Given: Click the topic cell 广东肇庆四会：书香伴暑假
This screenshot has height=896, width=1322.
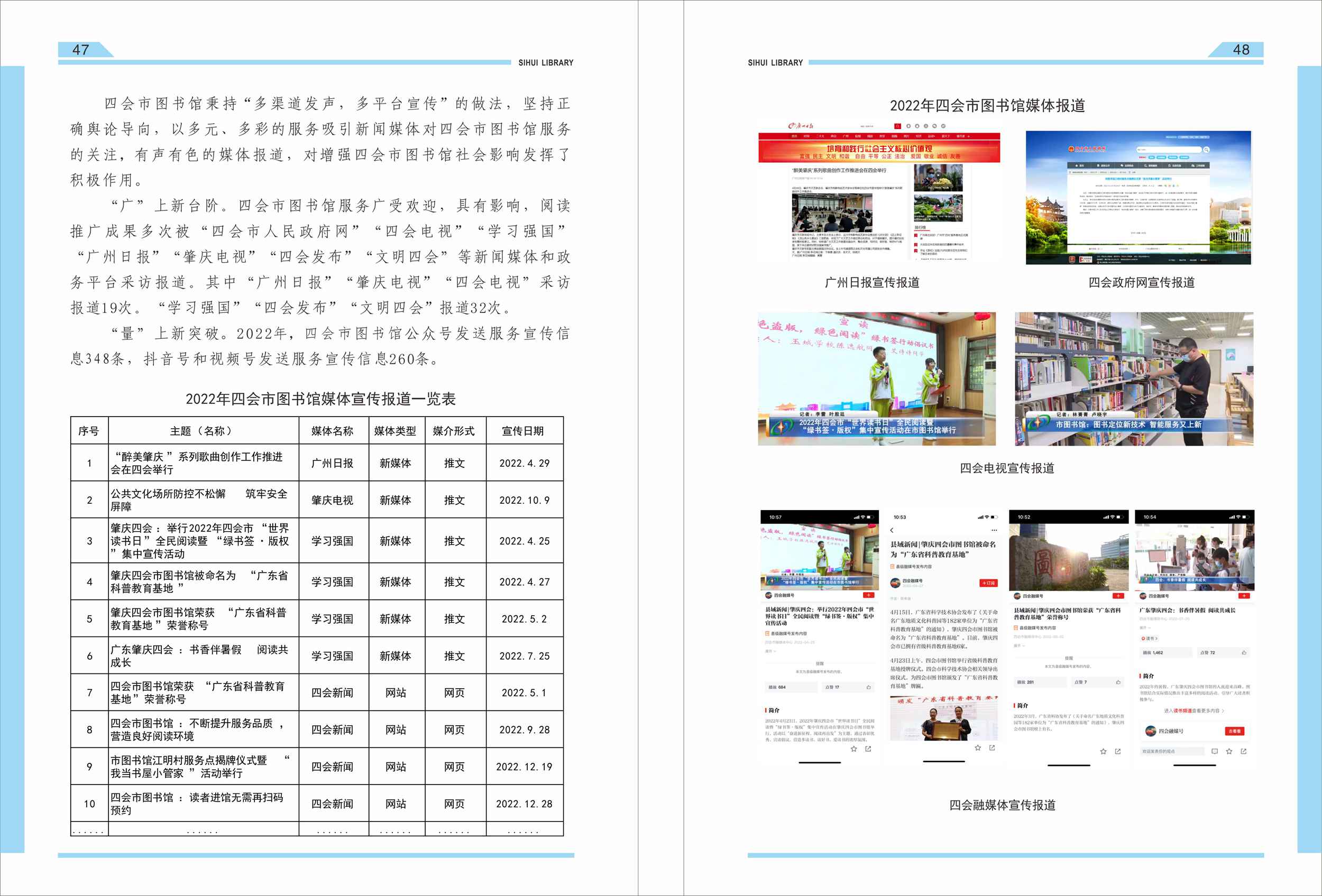Looking at the screenshot, I should 203,656.
